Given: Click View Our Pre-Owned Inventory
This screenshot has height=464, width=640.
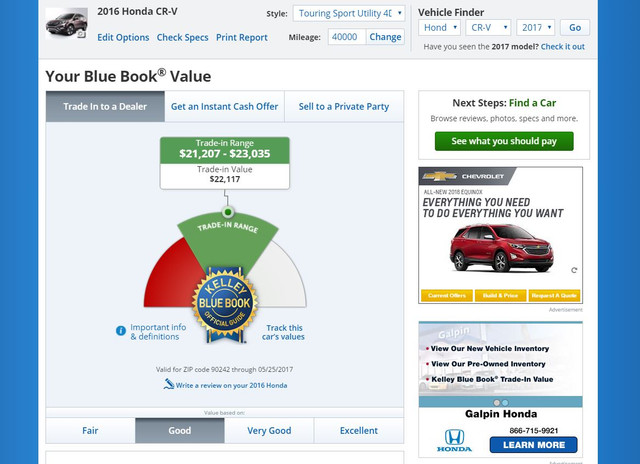Looking at the screenshot, I should (488, 364).
